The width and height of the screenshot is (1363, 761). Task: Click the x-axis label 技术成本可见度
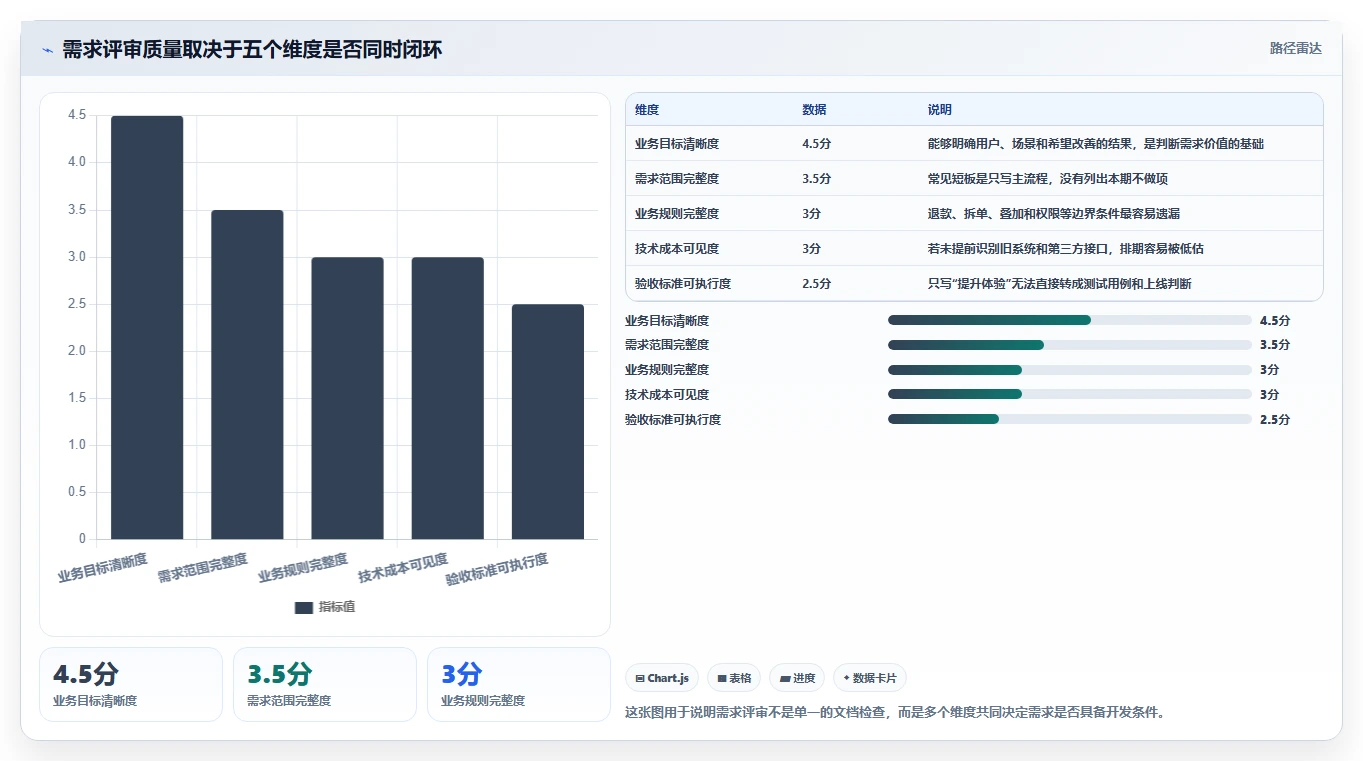point(404,567)
